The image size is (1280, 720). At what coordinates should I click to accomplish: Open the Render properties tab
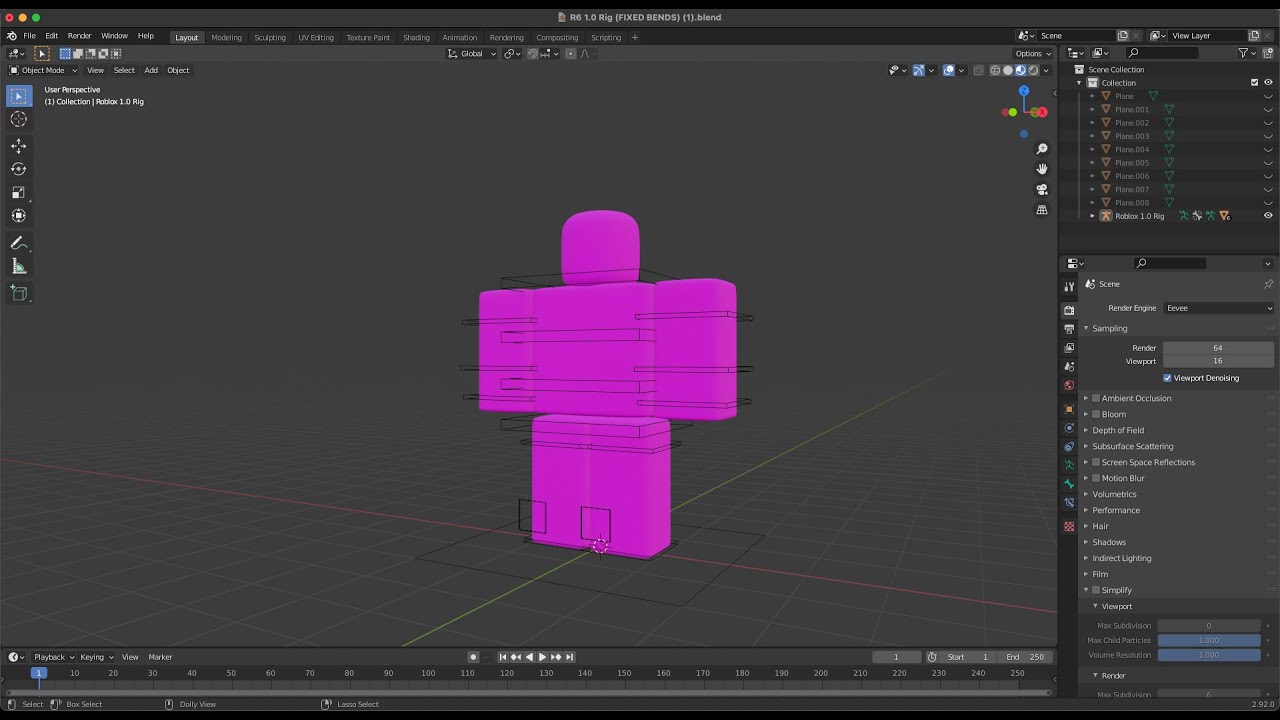[x=1069, y=310]
